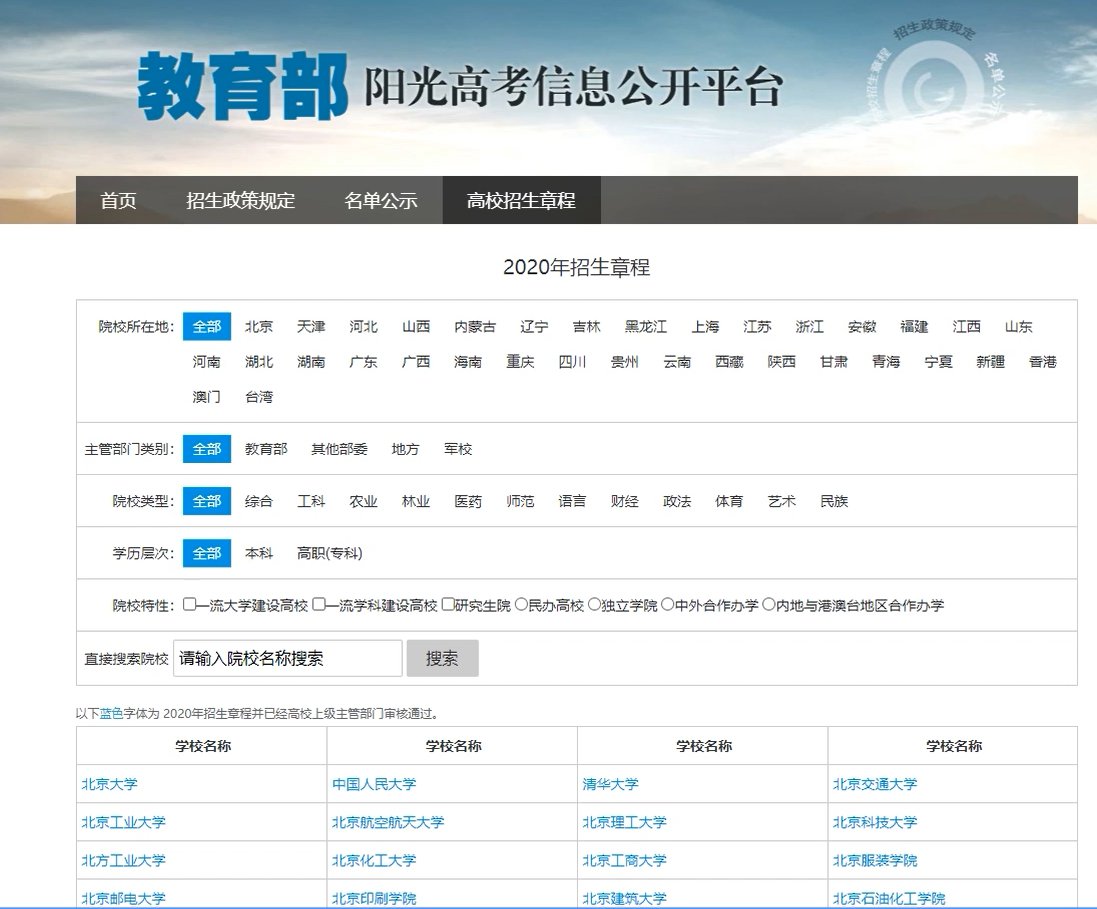1097x909 pixels.
Task: Check the 一流大学建设高校 checkbox
Action: 189,605
